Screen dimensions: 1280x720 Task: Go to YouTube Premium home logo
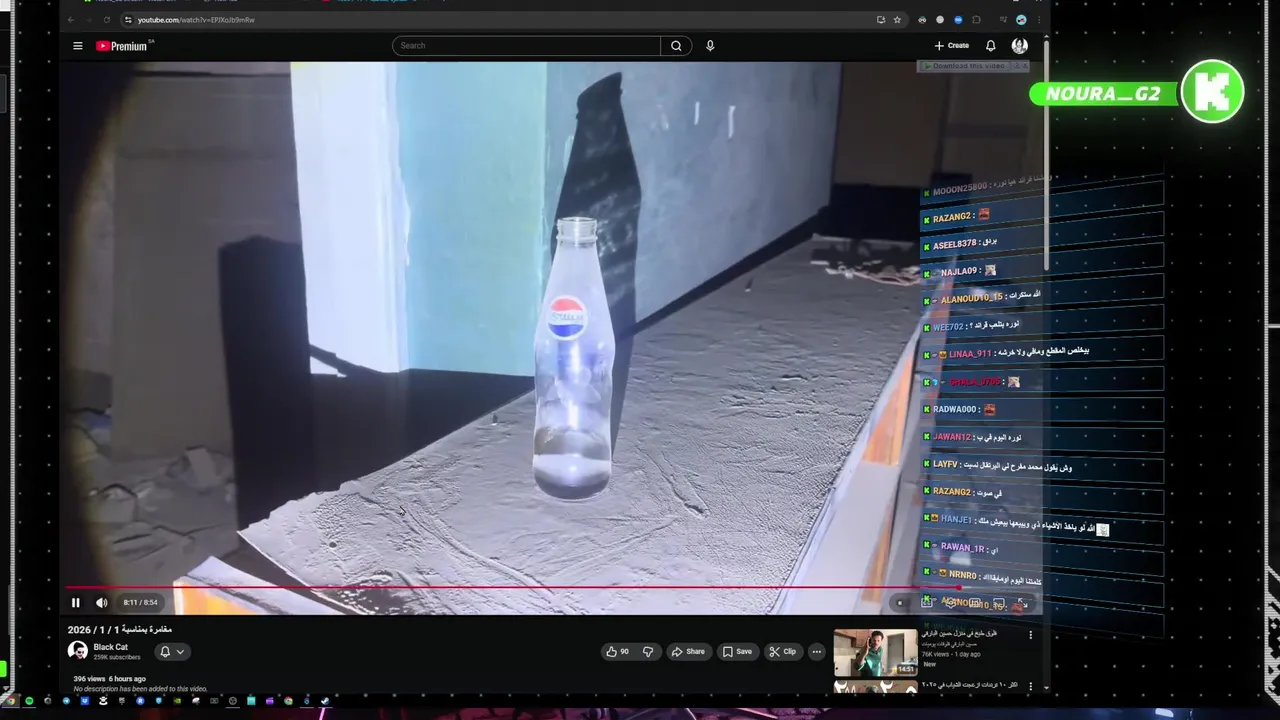click(x=124, y=46)
